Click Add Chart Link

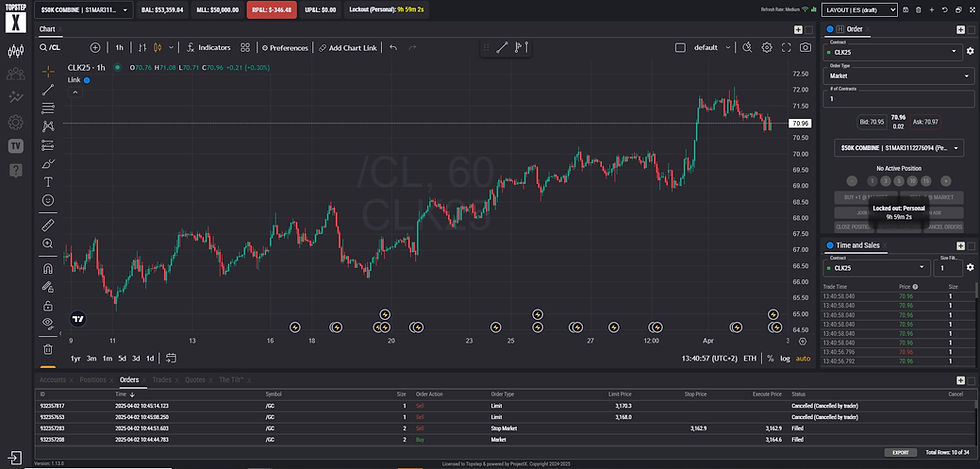tap(348, 48)
